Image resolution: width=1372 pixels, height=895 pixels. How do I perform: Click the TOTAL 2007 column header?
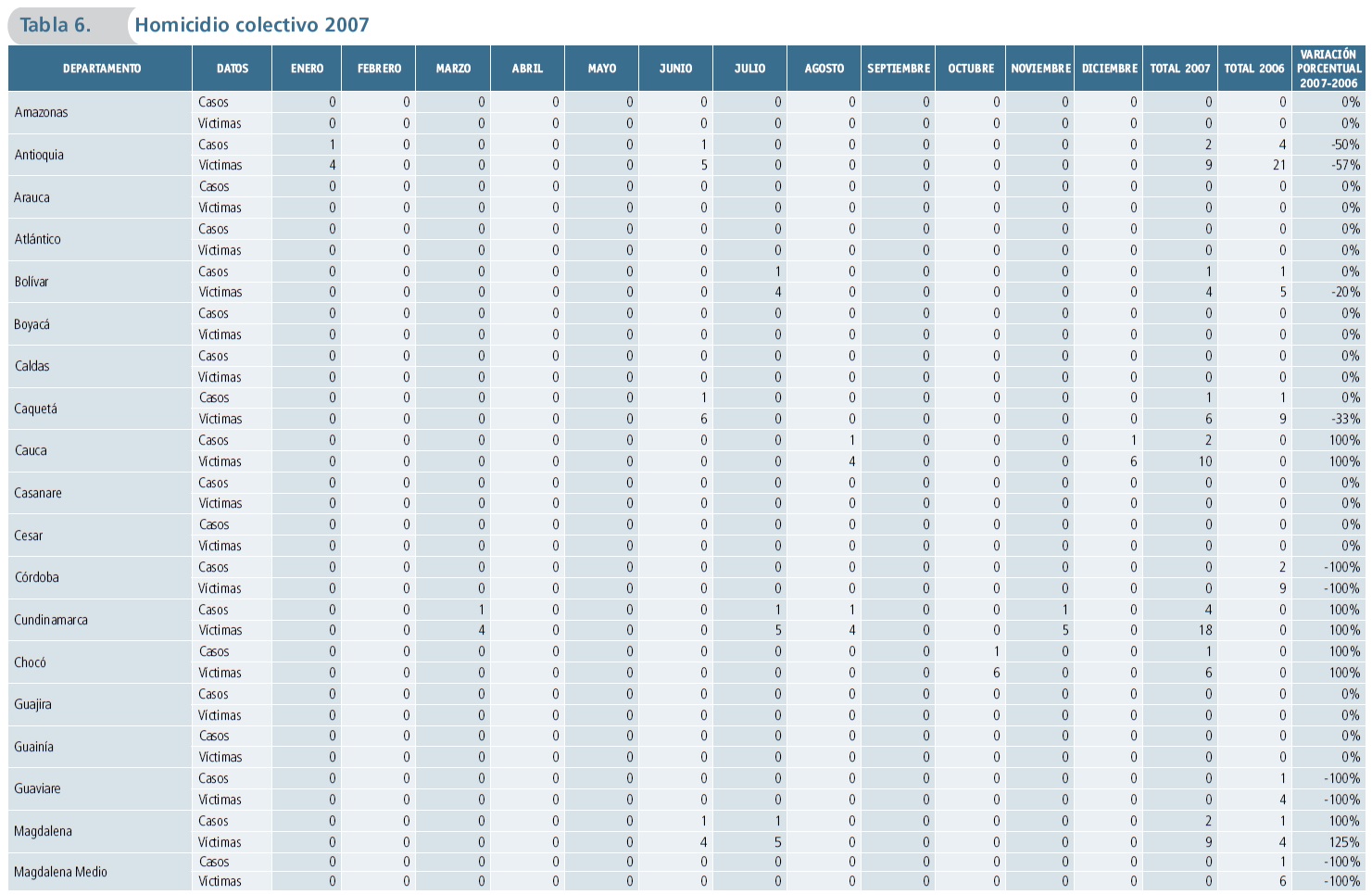[1179, 69]
